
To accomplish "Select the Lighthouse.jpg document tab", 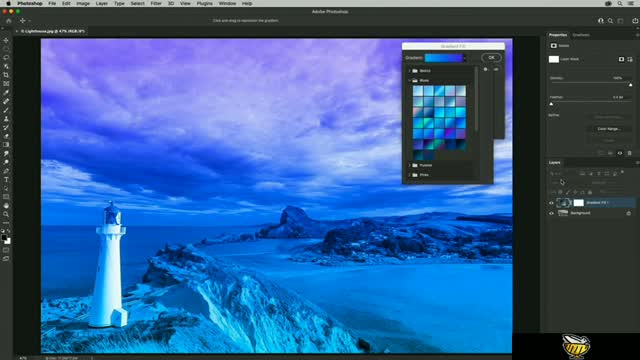I will [x=52, y=31].
